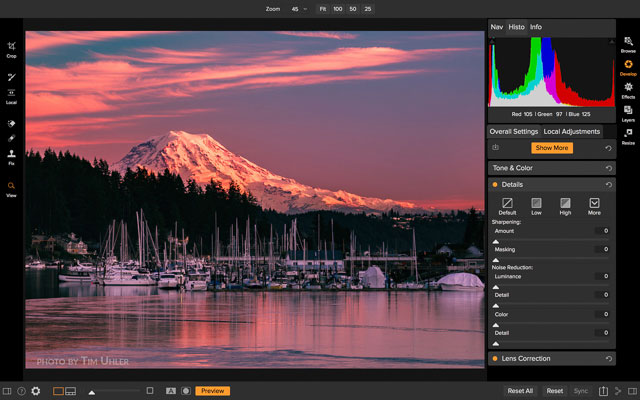Select the Crop tool
This screenshot has width=640, height=400.
point(11,46)
